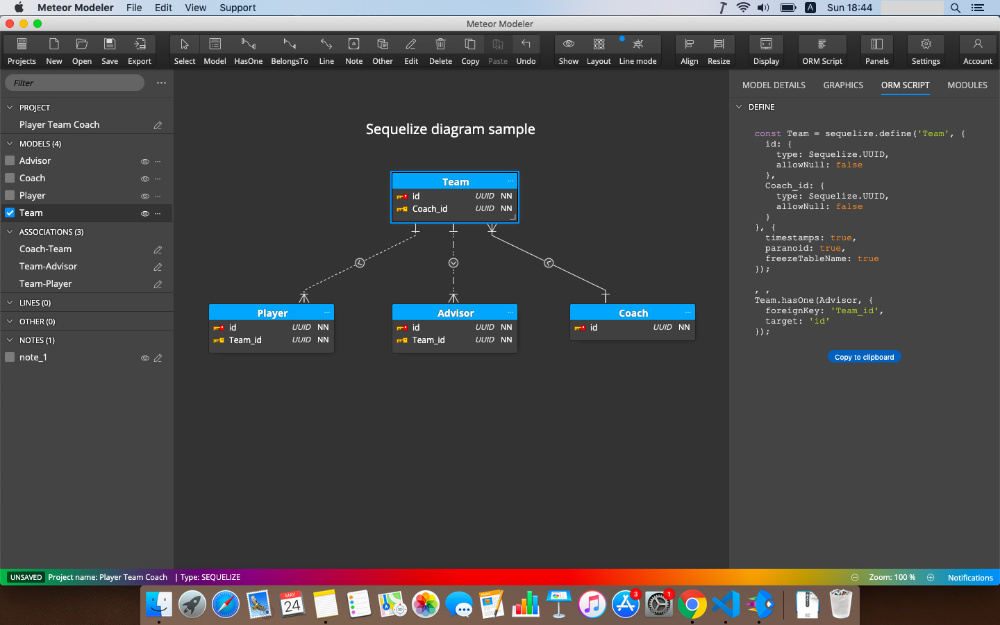Toggle visibility of the Team model

[x=145, y=213]
